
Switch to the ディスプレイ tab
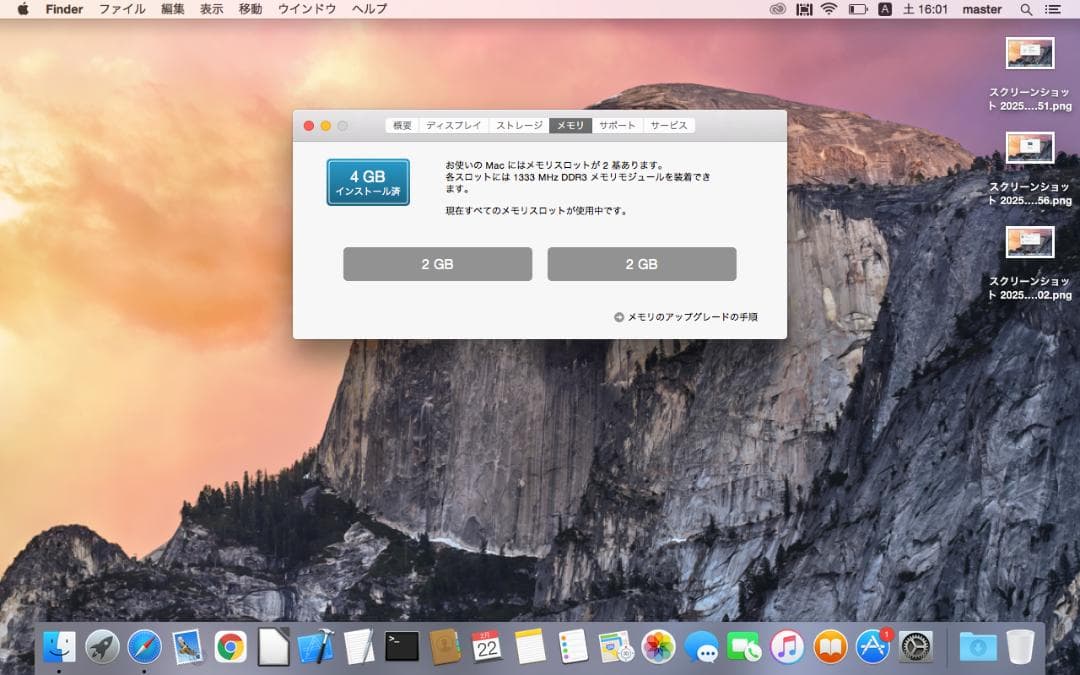pos(456,125)
